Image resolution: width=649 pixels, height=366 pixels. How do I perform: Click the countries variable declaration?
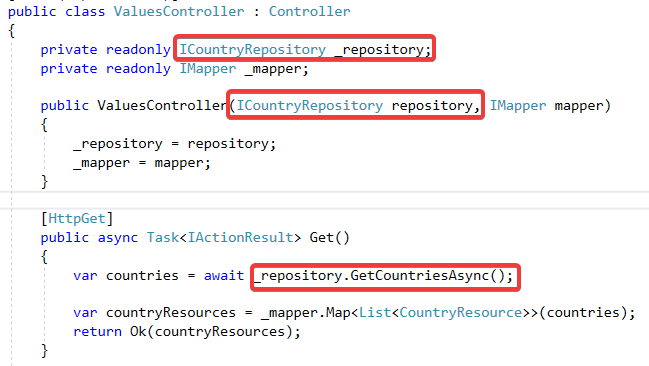pos(142,276)
